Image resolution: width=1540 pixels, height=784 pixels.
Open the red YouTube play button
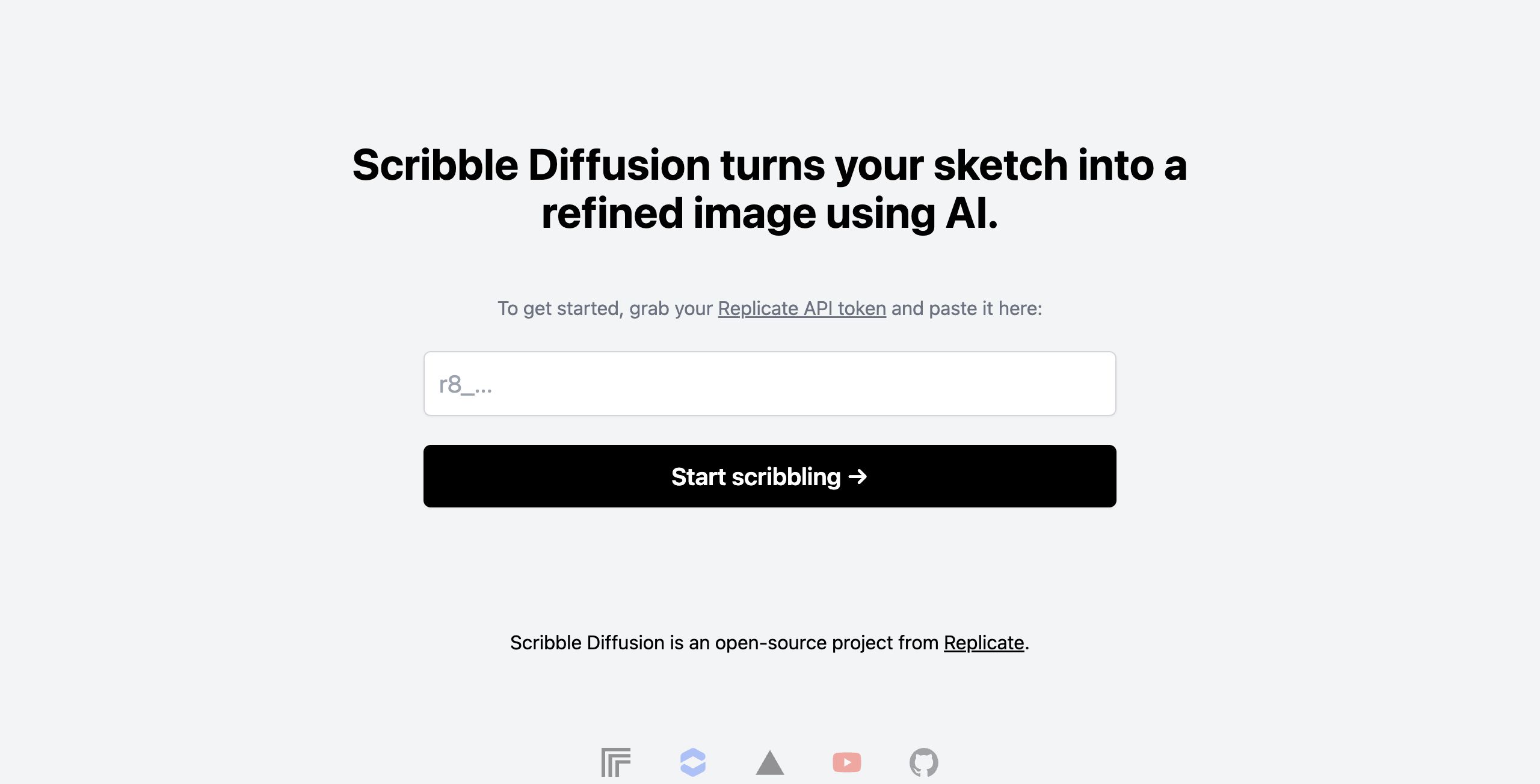pos(846,762)
